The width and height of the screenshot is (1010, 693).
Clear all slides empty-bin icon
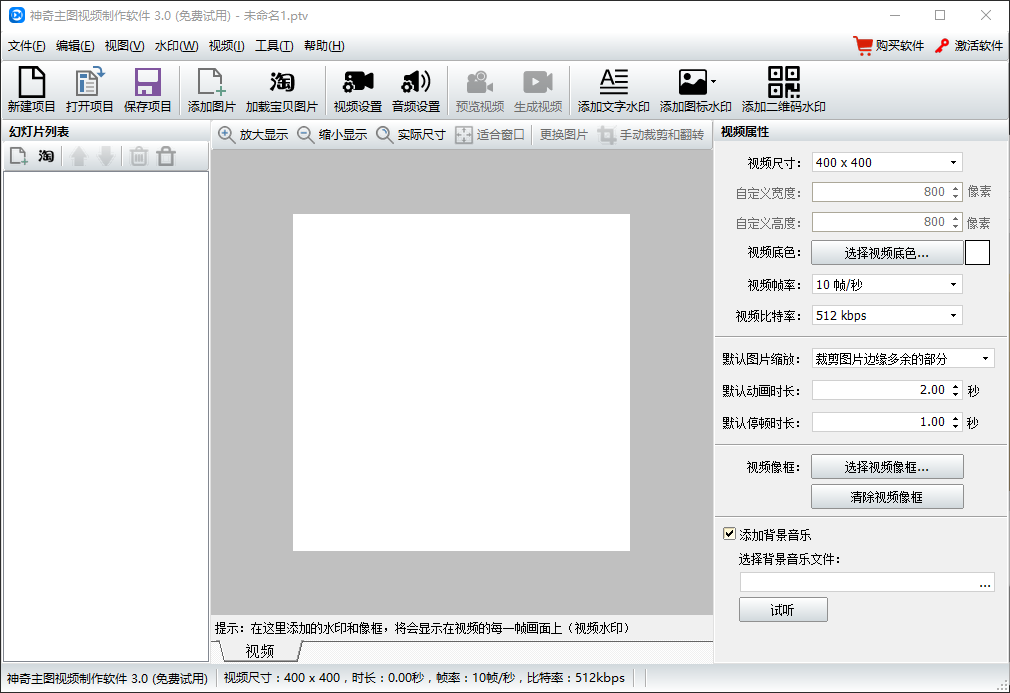point(166,156)
